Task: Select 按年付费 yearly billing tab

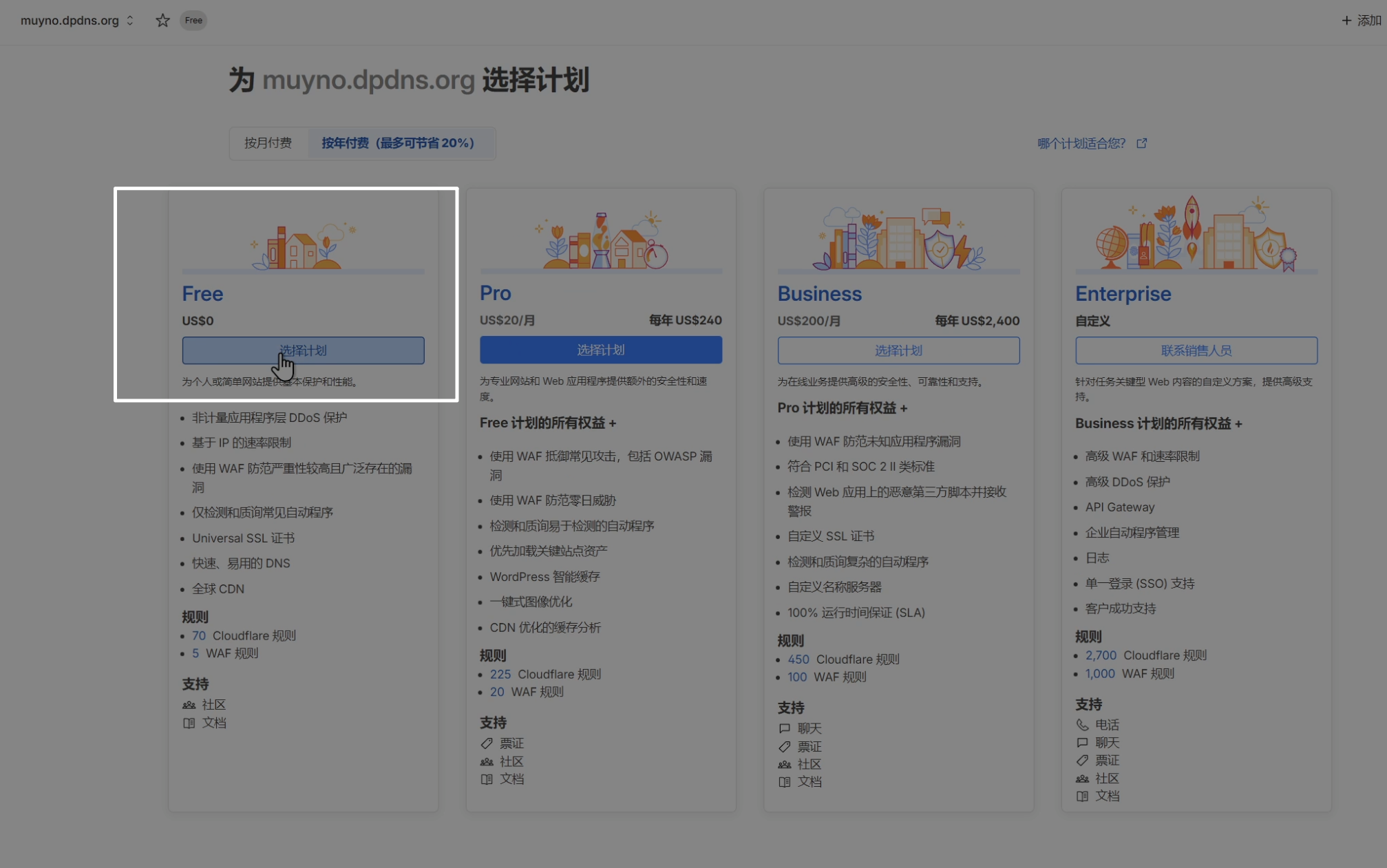Action: [x=398, y=143]
